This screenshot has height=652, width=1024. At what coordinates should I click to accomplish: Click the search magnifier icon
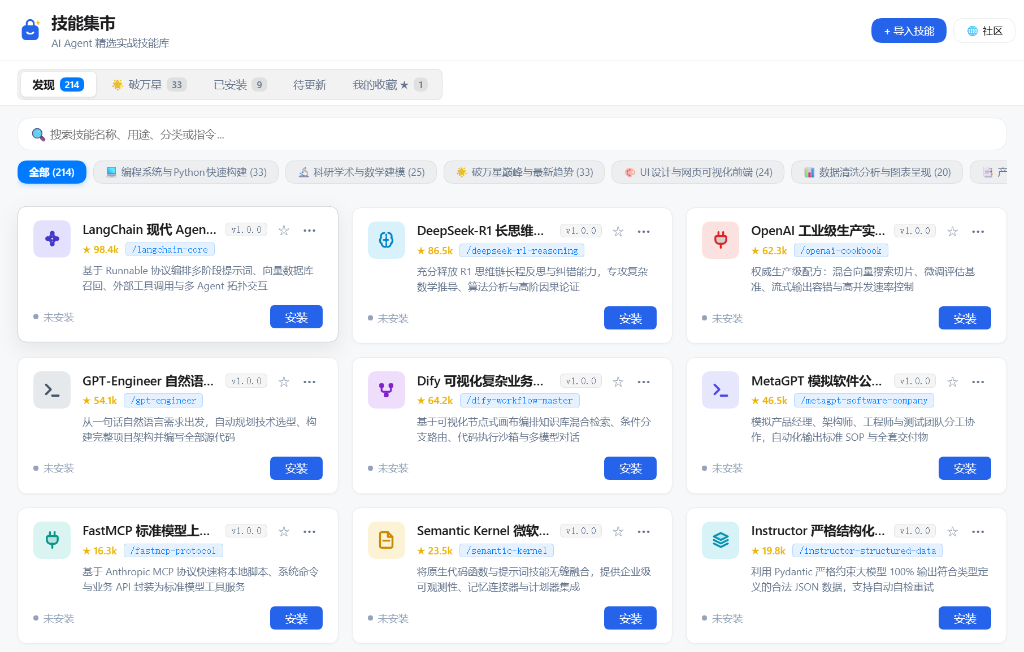click(38, 135)
